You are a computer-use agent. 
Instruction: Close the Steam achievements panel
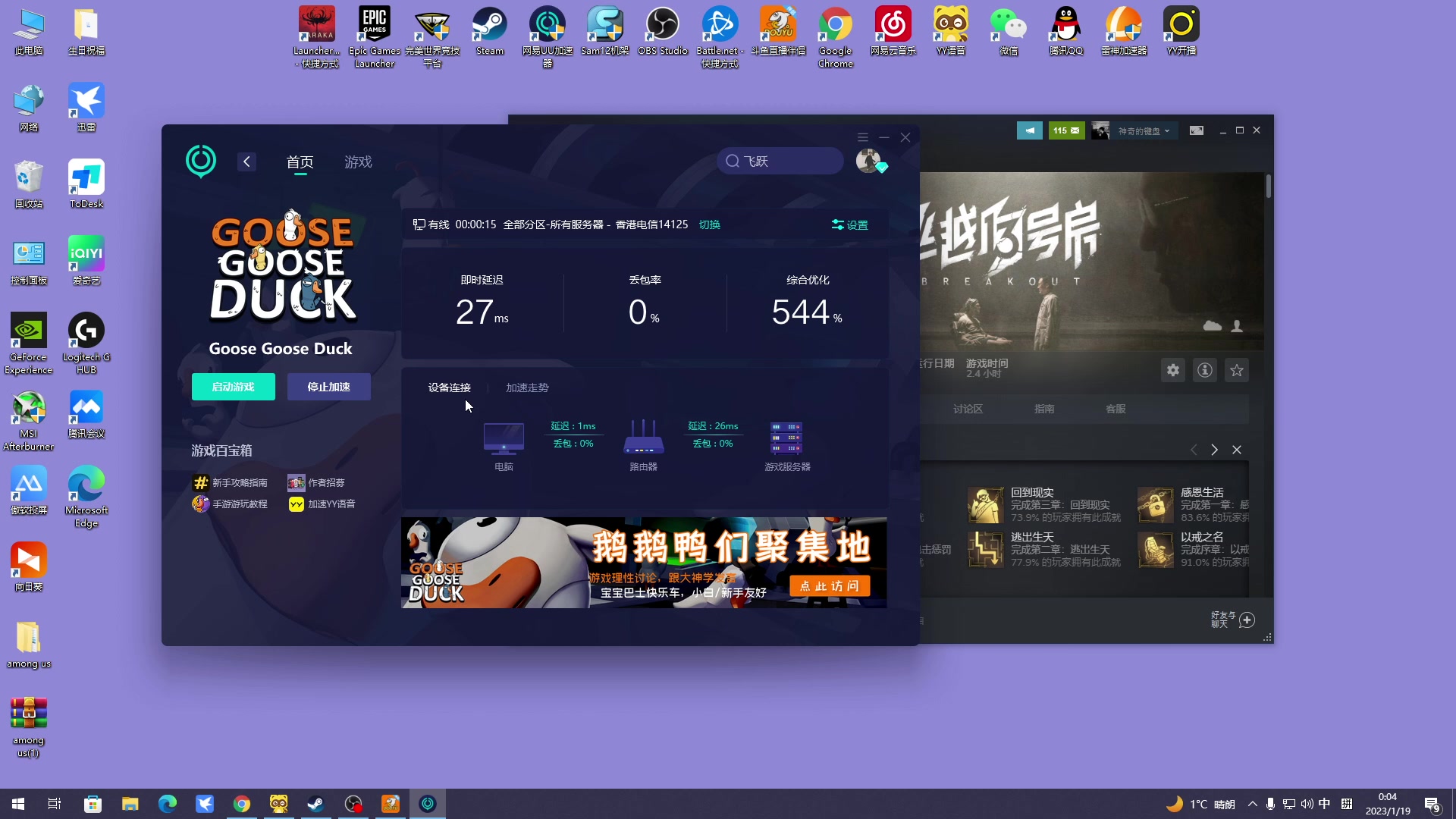tap(1237, 450)
